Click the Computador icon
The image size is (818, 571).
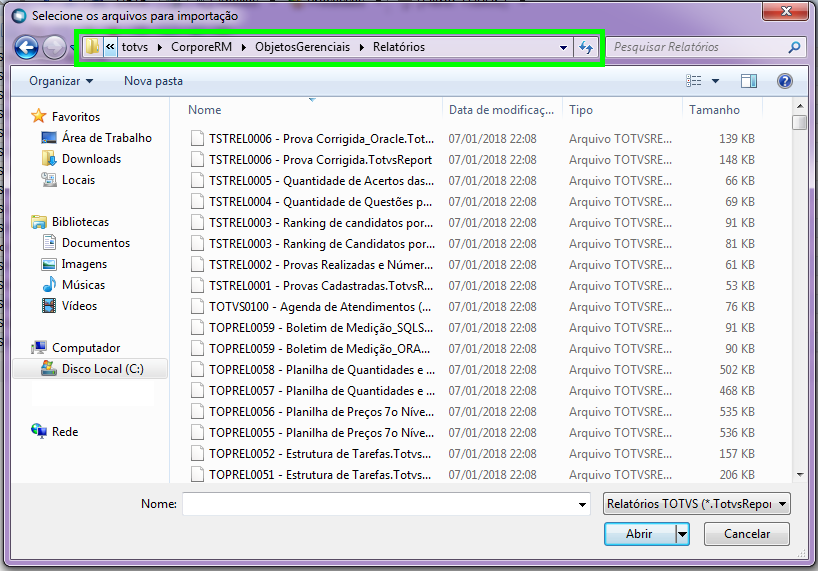pos(39,347)
